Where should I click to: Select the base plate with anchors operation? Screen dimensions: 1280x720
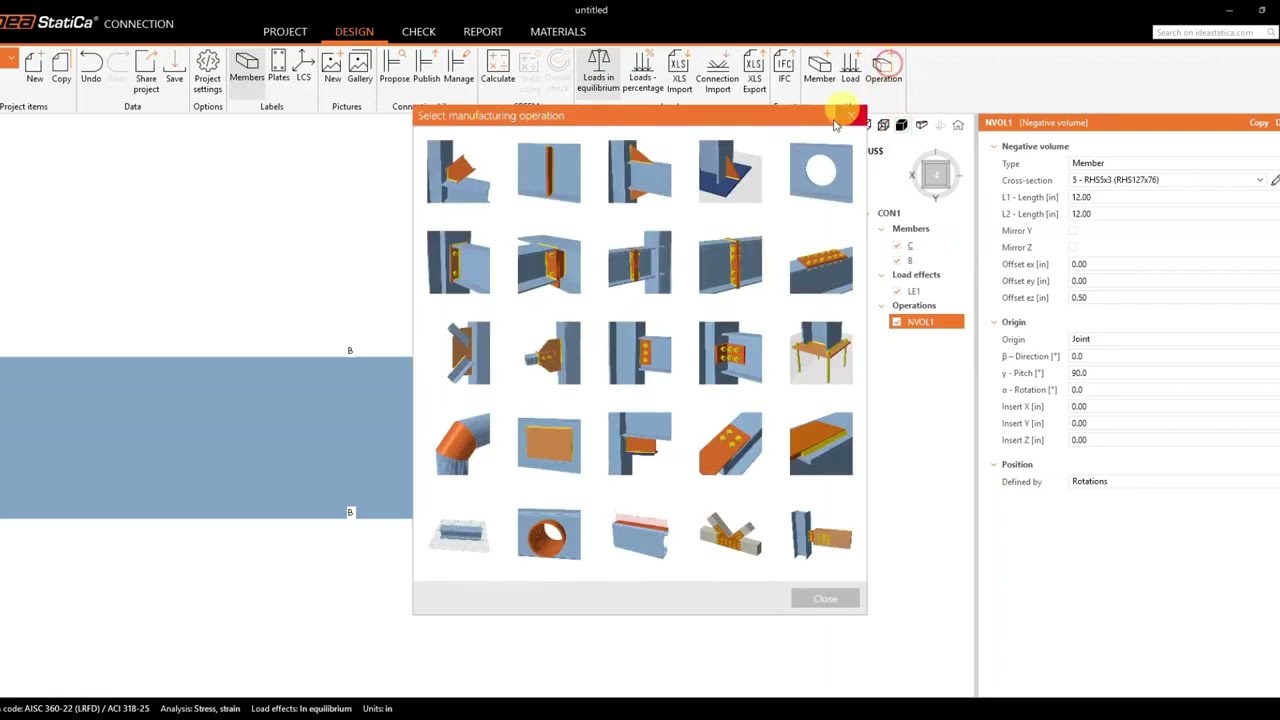tap(821, 353)
